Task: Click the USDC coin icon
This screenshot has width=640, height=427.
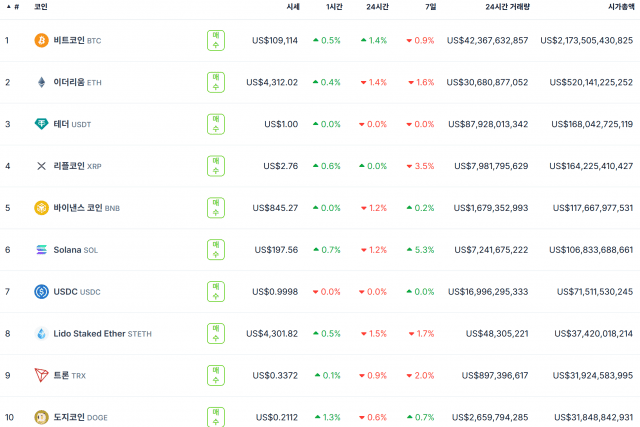Action: [x=41, y=292]
